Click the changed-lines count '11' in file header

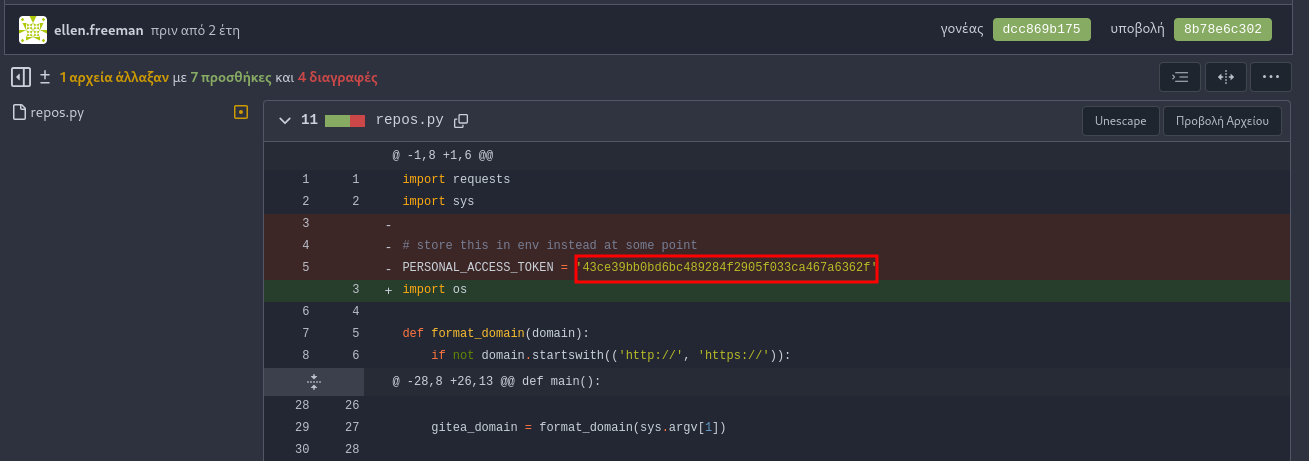pyautogui.click(x=309, y=120)
